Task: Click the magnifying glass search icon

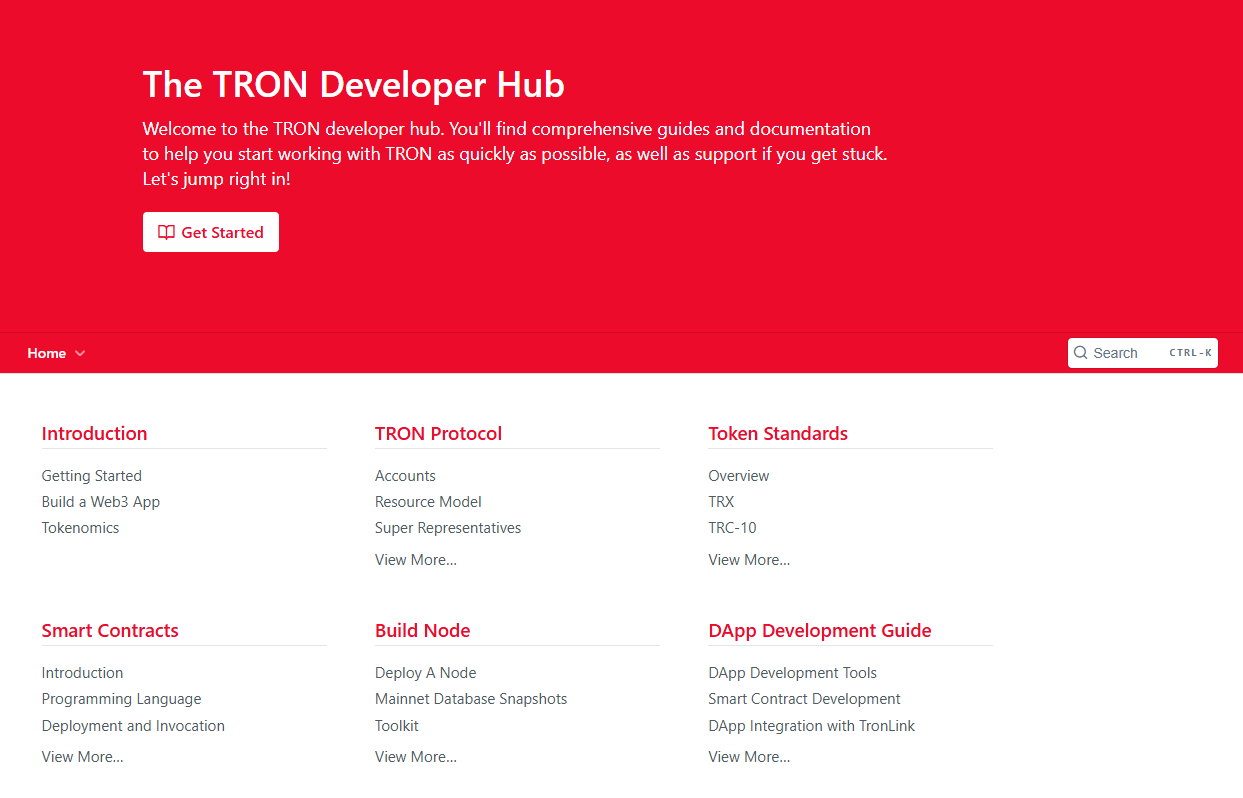Action: [1081, 353]
